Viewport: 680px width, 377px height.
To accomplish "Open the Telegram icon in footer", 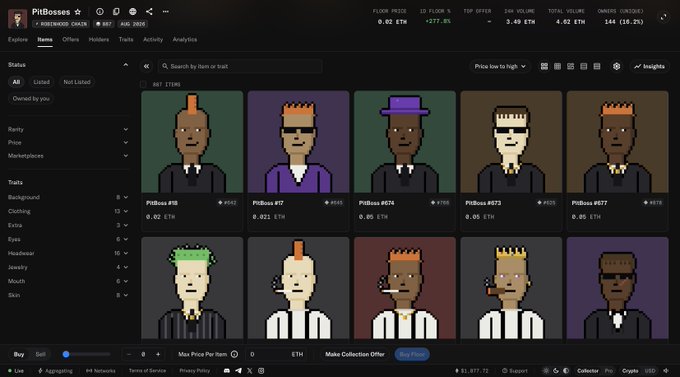I will point(239,371).
